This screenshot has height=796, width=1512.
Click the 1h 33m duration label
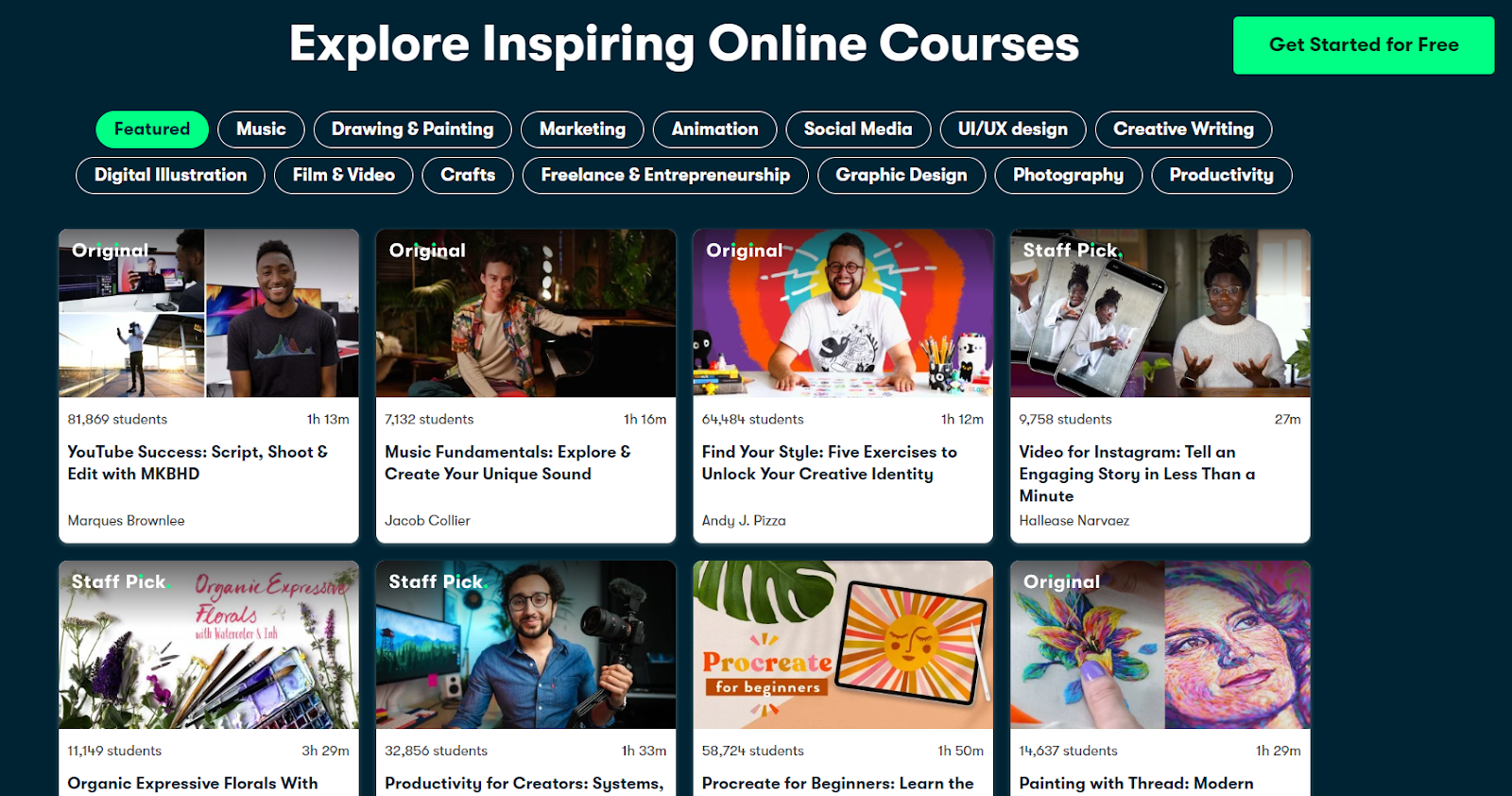click(x=644, y=752)
